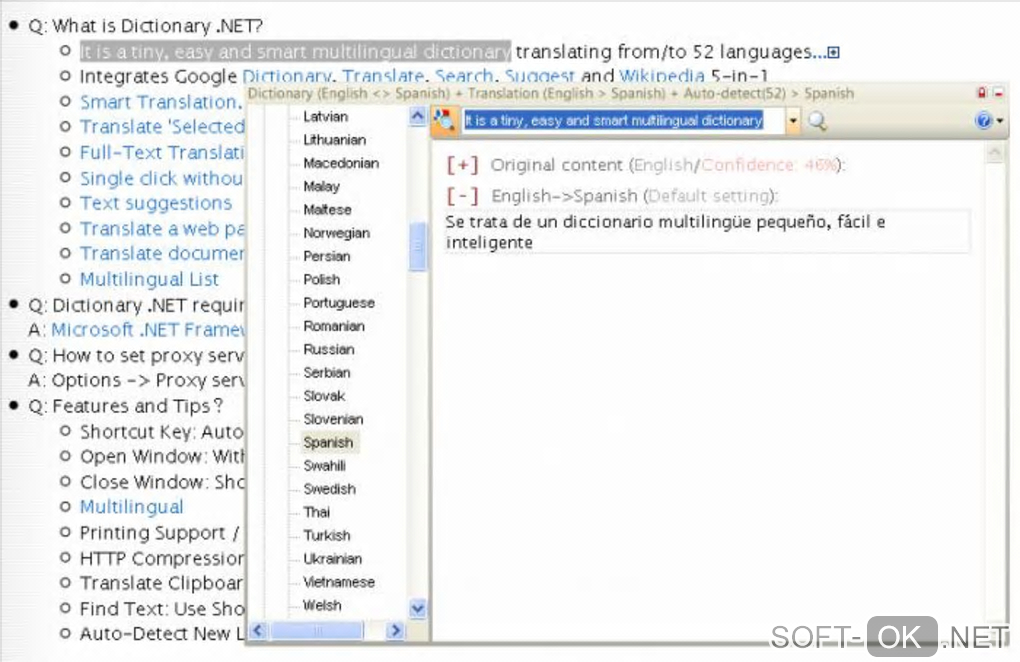Click the language list scroll up arrow

pos(418,116)
